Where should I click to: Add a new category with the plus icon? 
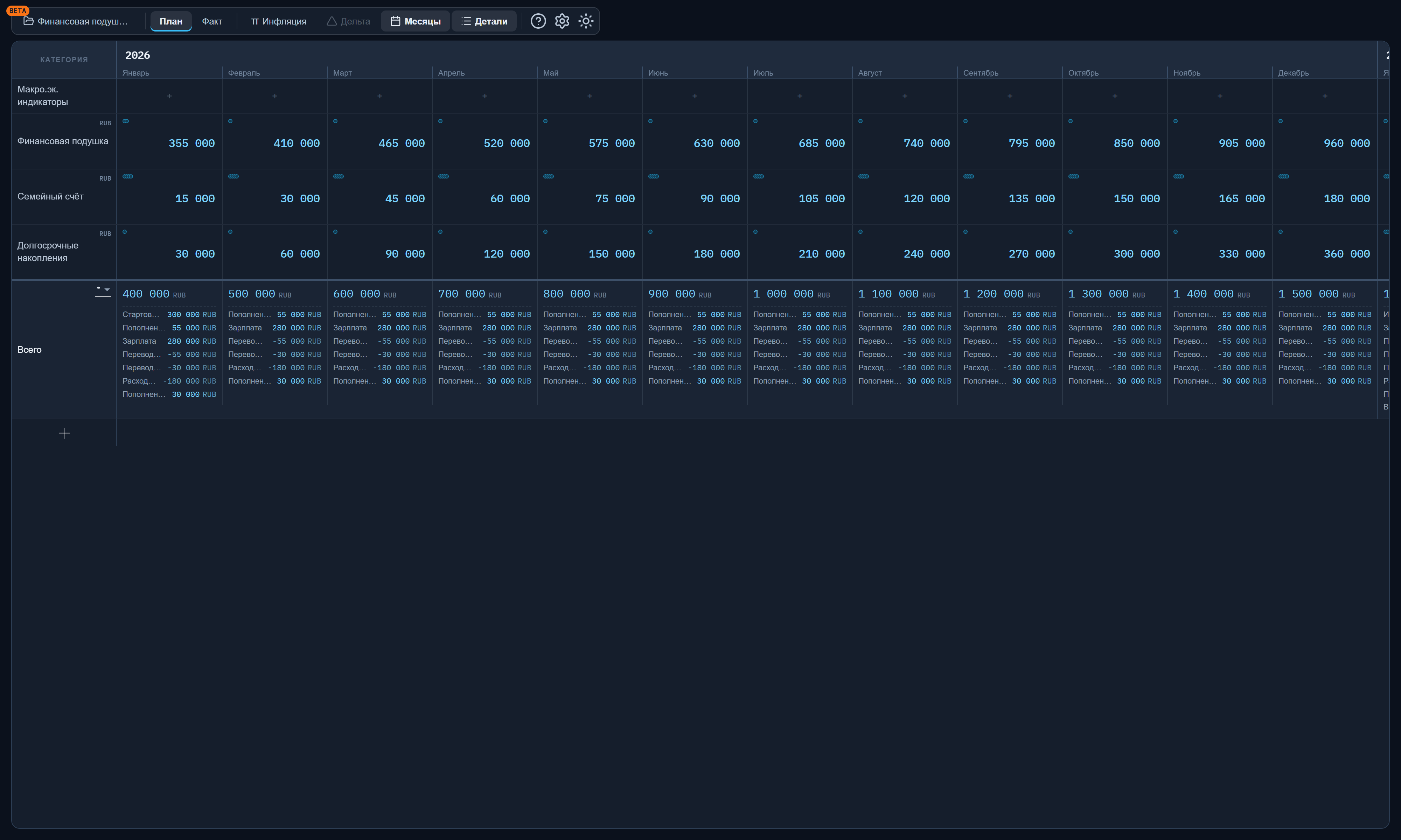(64, 433)
